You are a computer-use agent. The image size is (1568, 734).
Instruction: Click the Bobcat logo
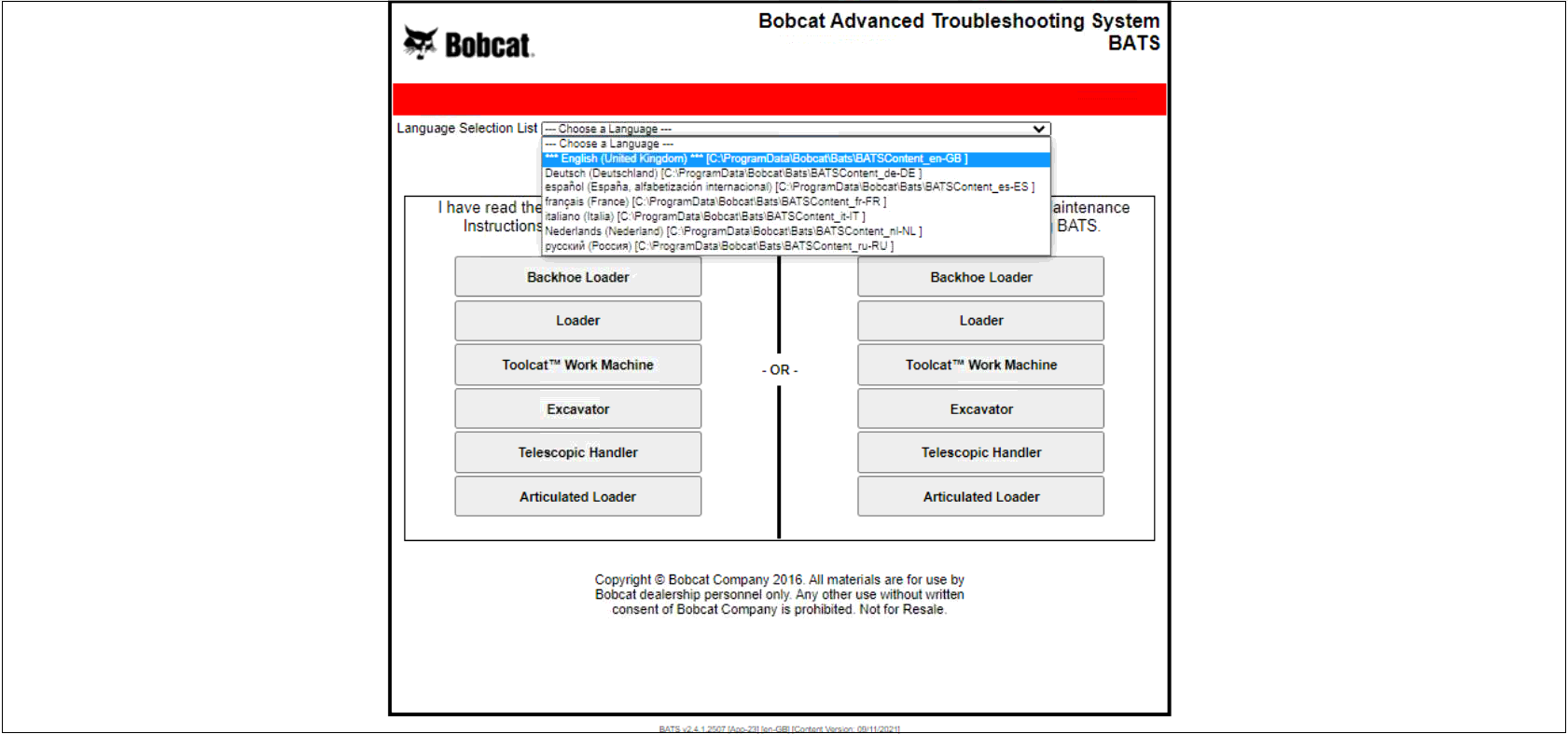pos(468,44)
